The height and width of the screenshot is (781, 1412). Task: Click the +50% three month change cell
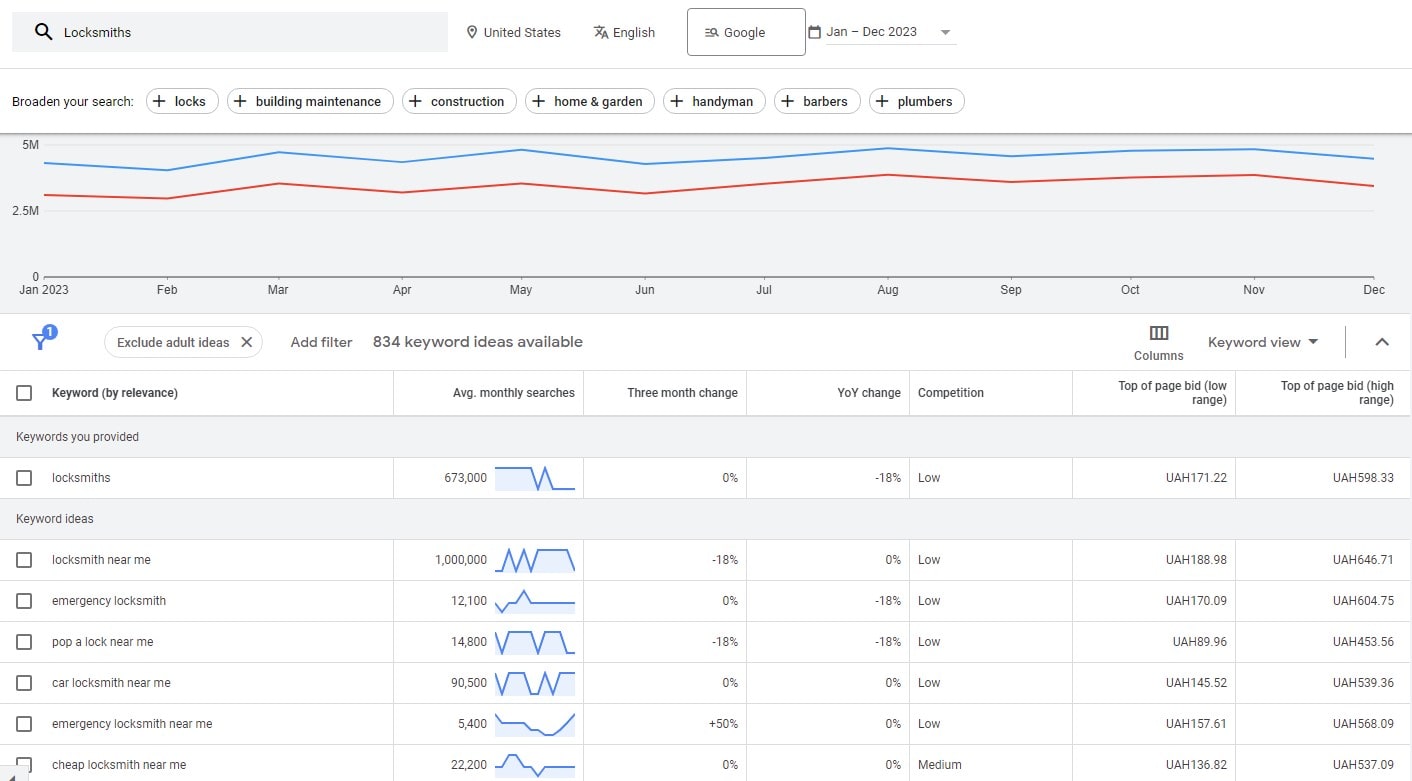(x=722, y=724)
